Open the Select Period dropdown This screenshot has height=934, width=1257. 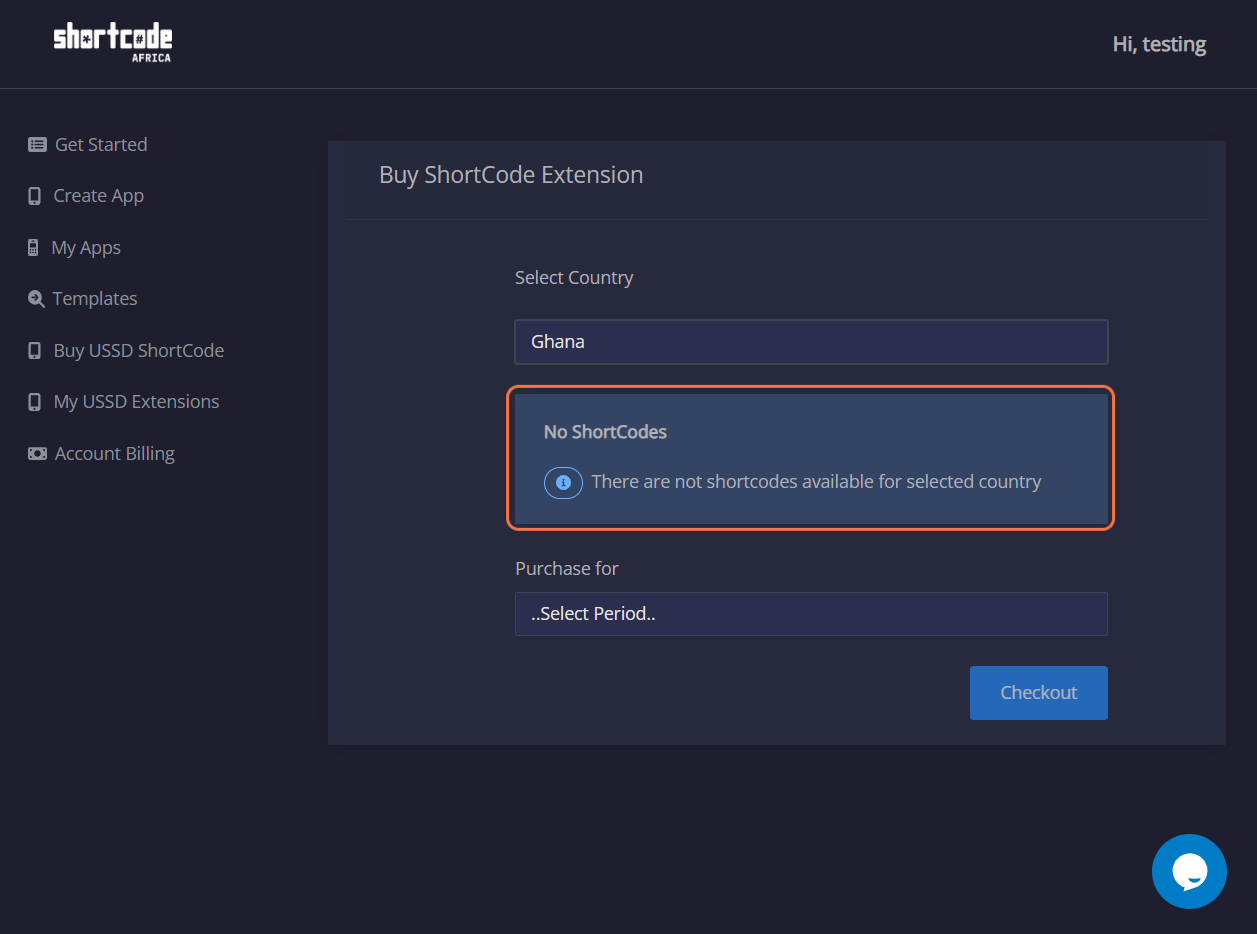point(811,614)
